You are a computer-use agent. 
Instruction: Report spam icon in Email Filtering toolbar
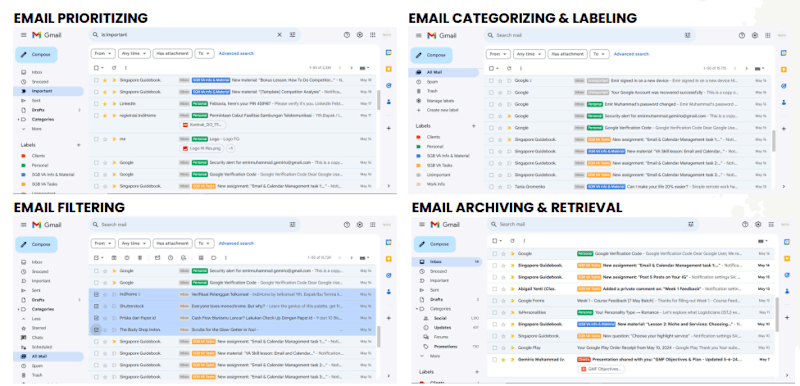tap(127, 258)
